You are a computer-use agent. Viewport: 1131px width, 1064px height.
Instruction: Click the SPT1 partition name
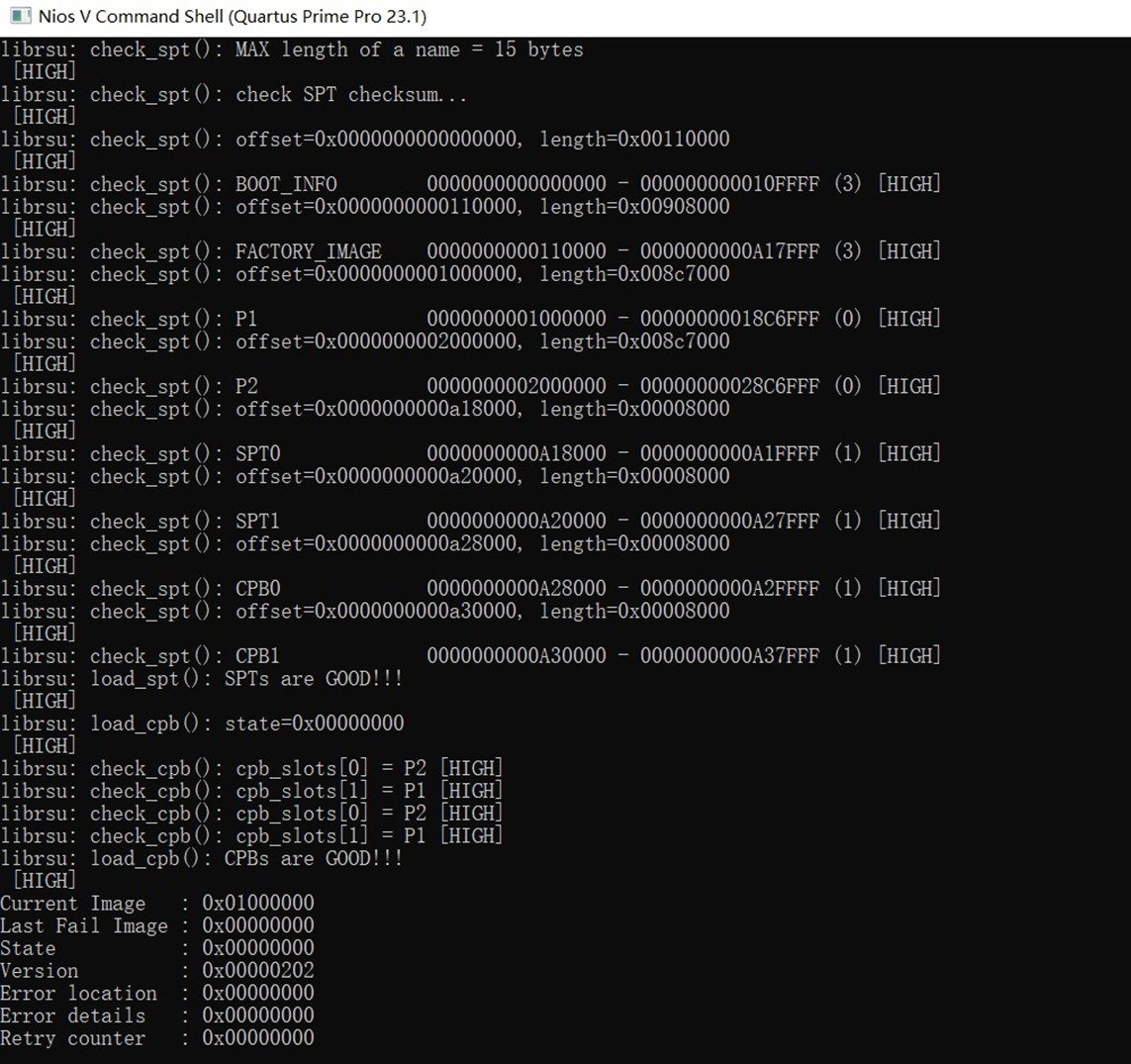click(257, 521)
